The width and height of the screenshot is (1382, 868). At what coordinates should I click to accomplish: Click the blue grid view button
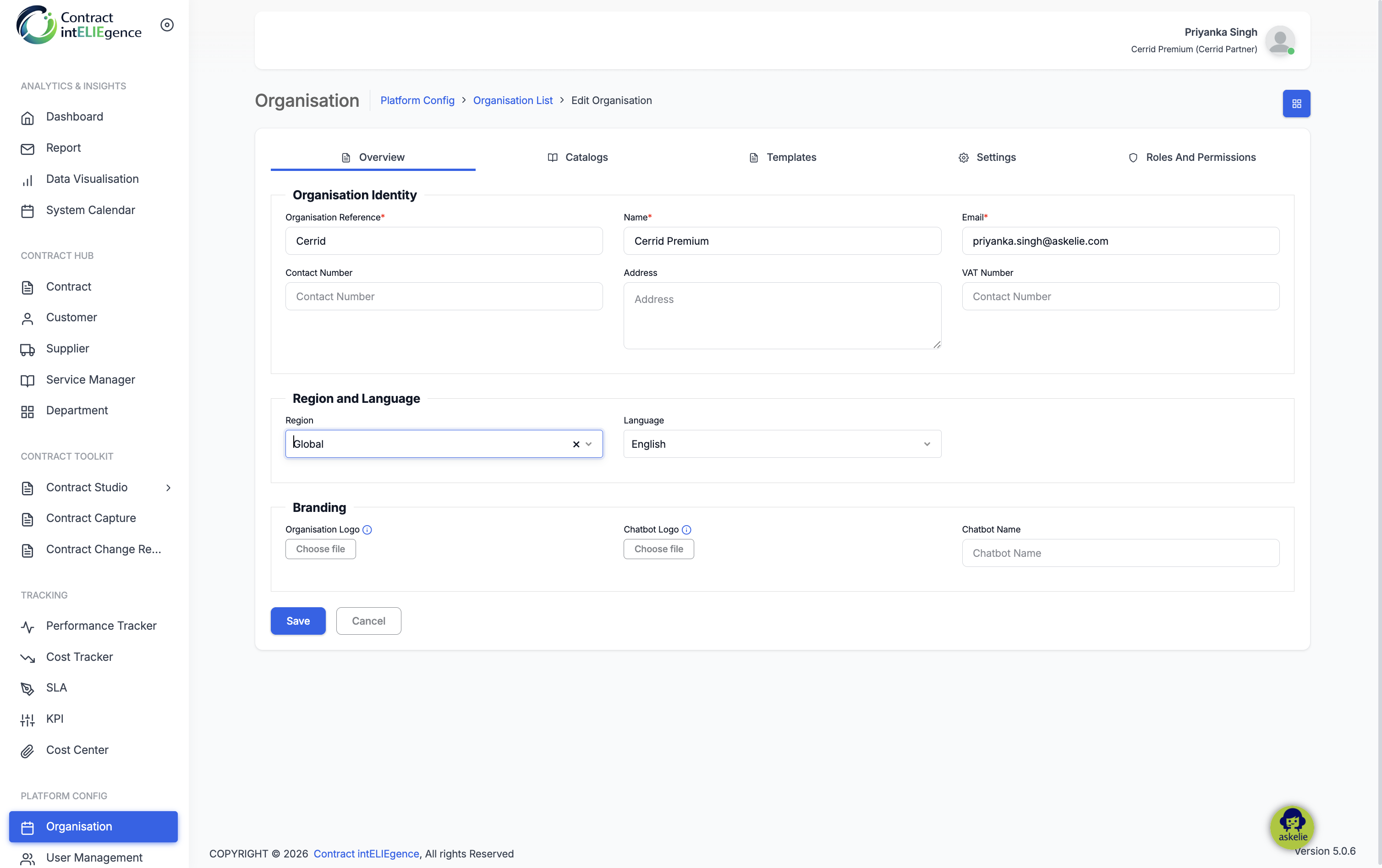pos(1296,103)
